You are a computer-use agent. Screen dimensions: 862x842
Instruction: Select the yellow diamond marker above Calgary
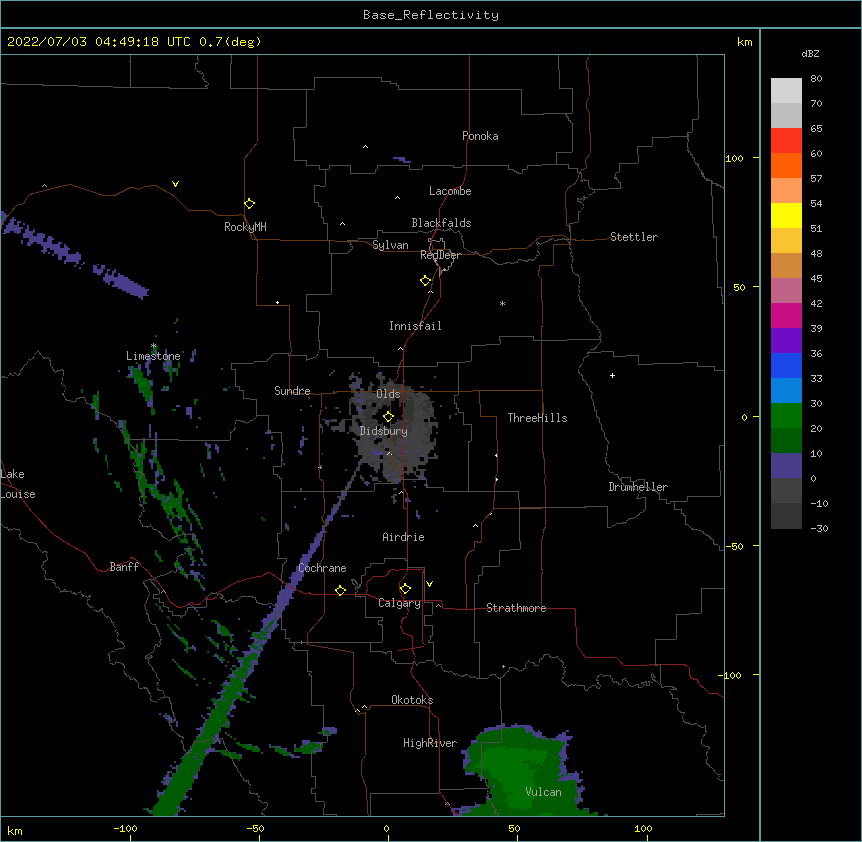click(405, 589)
